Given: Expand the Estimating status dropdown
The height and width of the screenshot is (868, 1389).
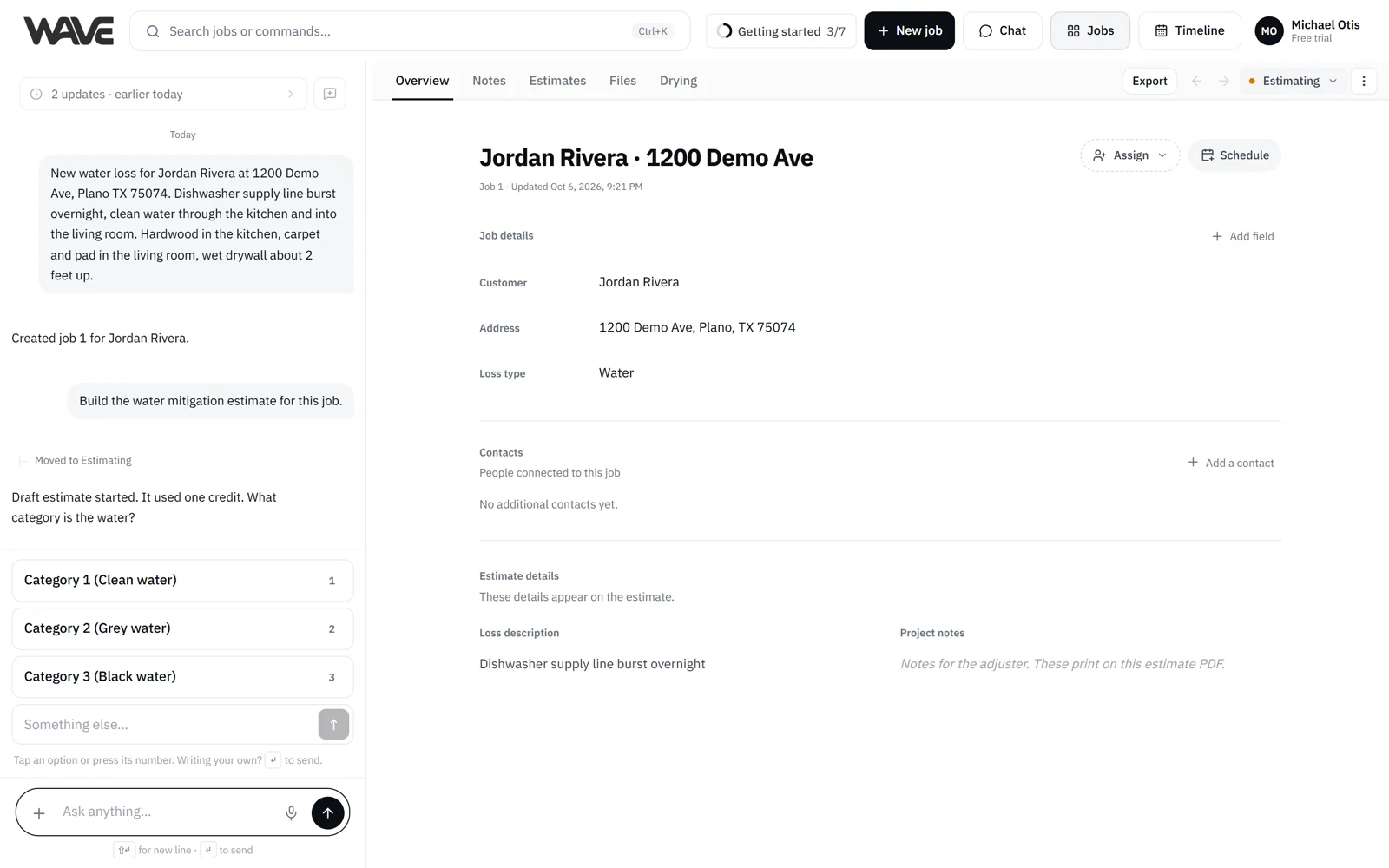Looking at the screenshot, I should 1294,81.
